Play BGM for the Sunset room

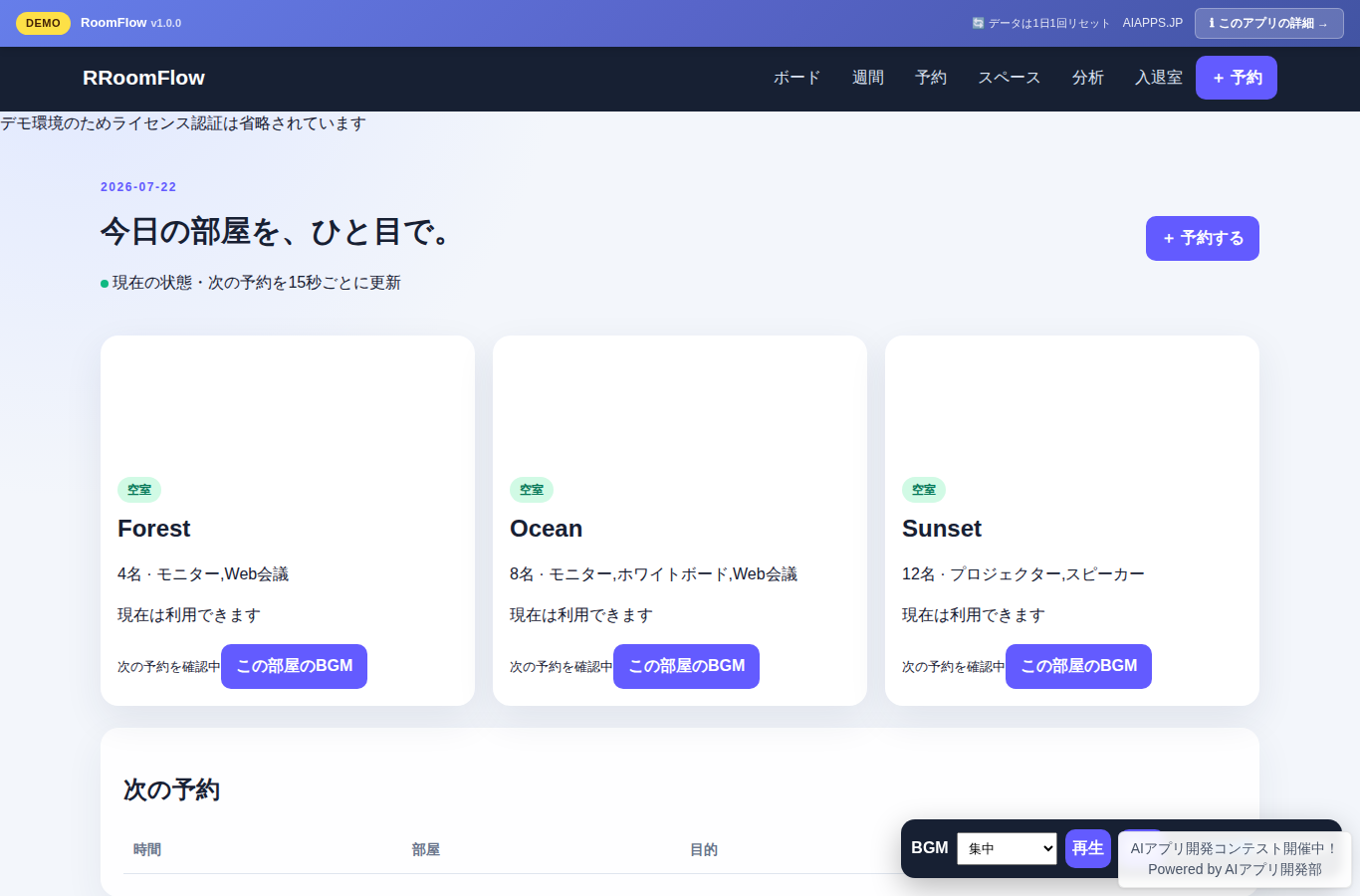[x=1078, y=666]
